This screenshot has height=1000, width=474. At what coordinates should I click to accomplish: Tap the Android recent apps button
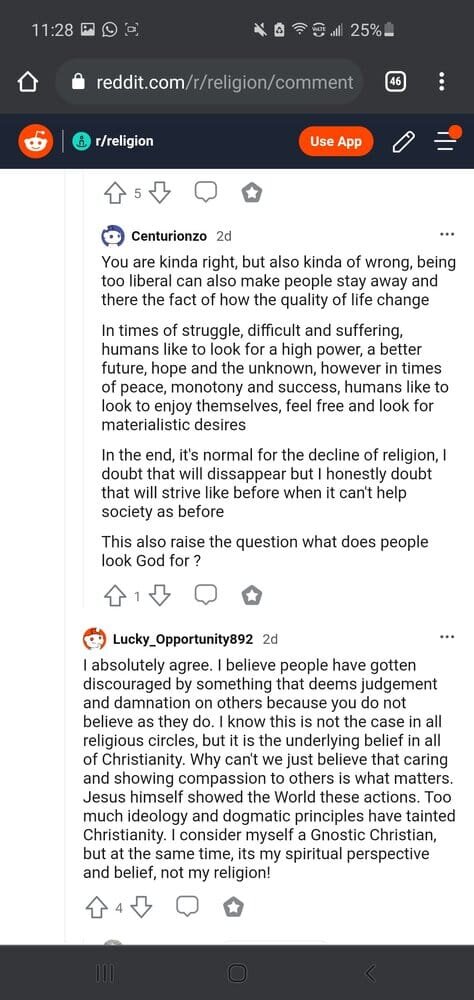103,973
